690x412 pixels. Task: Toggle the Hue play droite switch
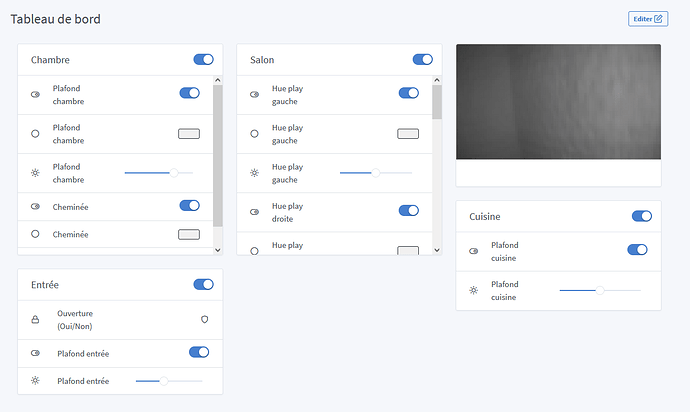[x=409, y=210]
